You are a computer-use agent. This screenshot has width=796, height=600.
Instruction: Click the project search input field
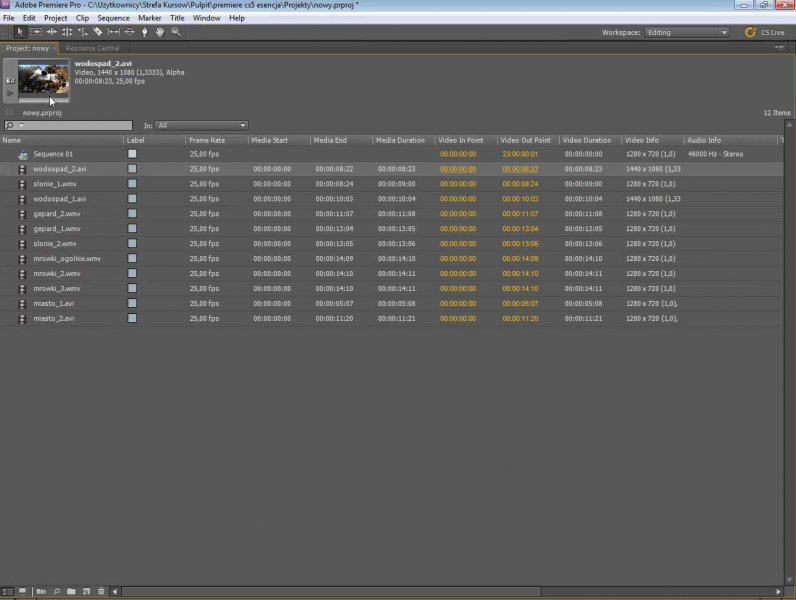[x=70, y=125]
